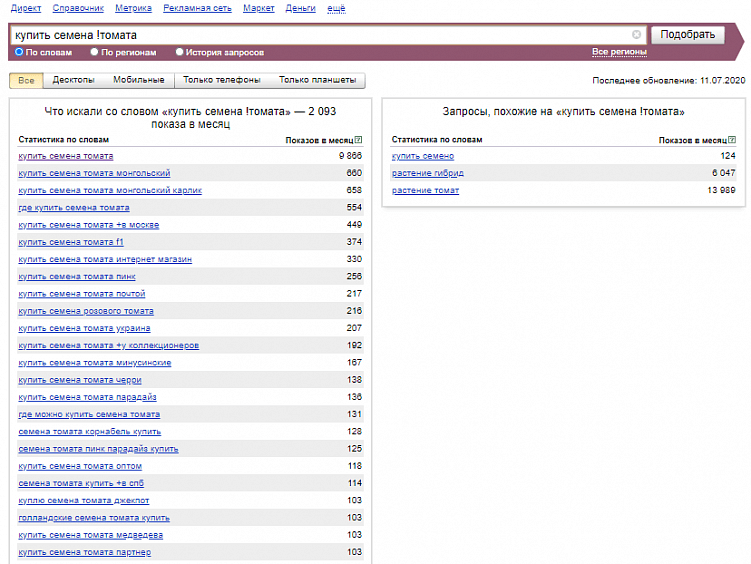The image size is (751, 564).
Task: Open 'семена томата купить +в спб' query
Action: pyautogui.click(x=81, y=484)
